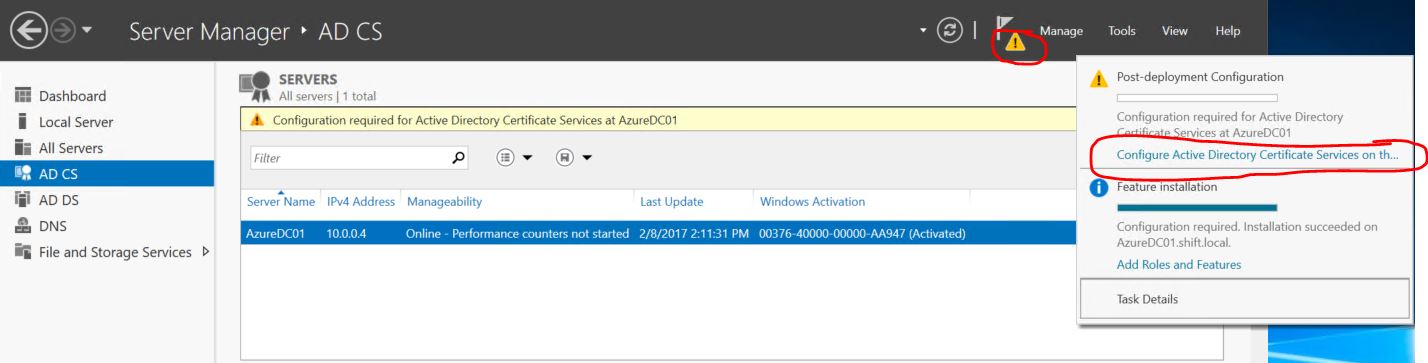This screenshot has height=363, width=1428.
Task: Click the Feature installation info icon
Action: 1100,187
